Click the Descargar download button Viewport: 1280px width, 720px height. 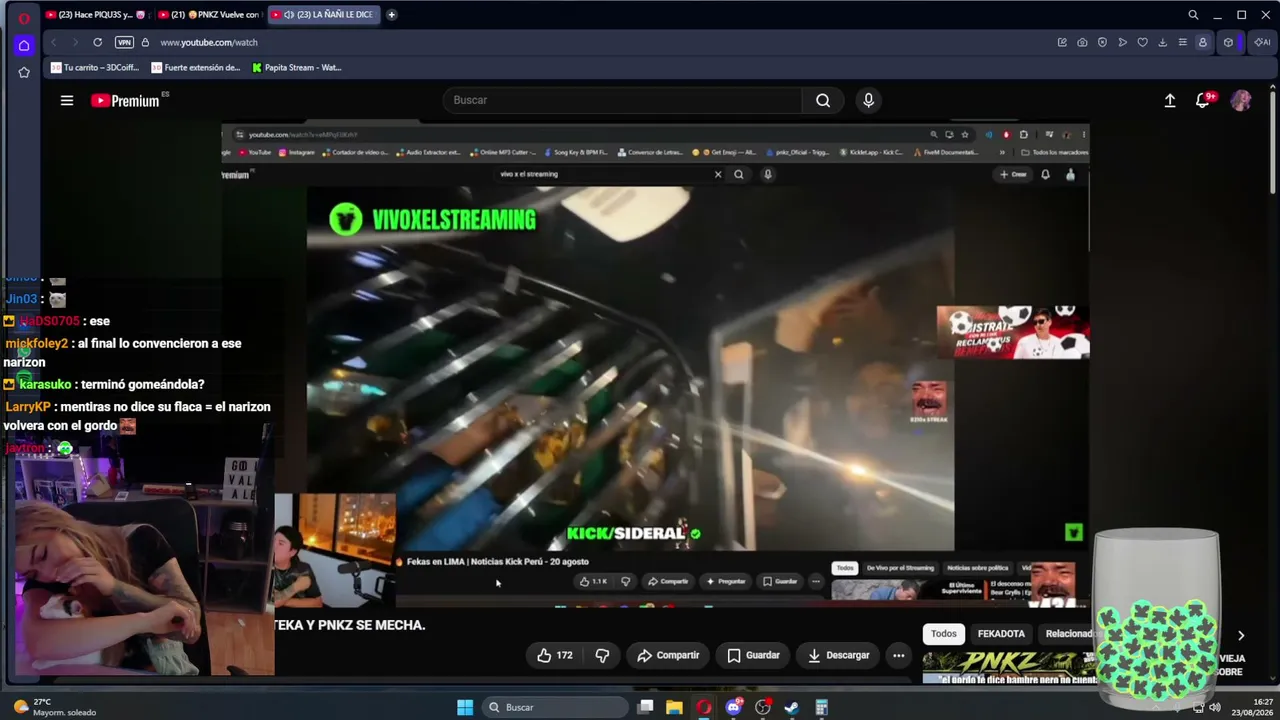tap(838, 655)
